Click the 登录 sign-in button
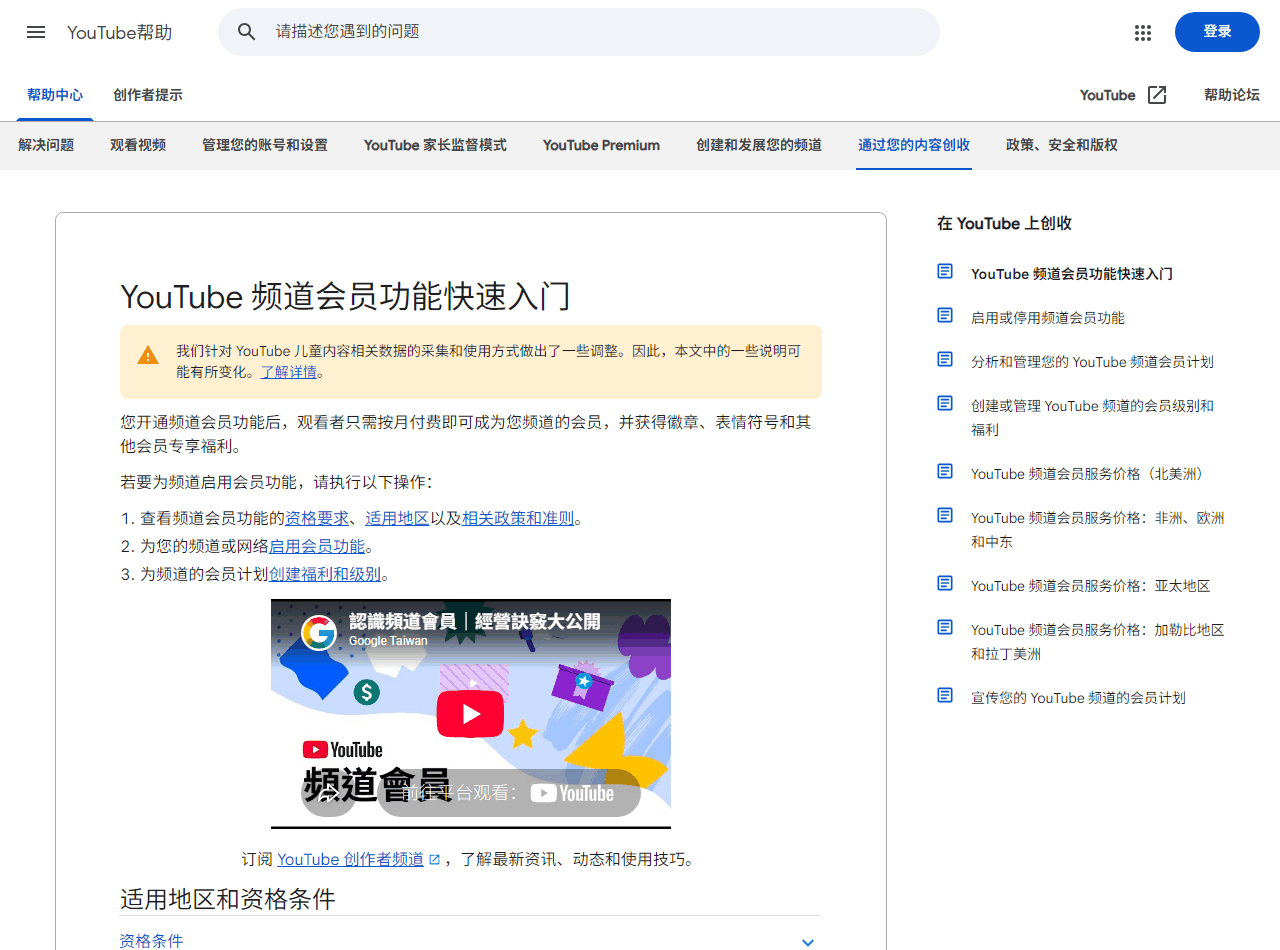This screenshot has width=1280, height=950. pyautogui.click(x=1217, y=32)
